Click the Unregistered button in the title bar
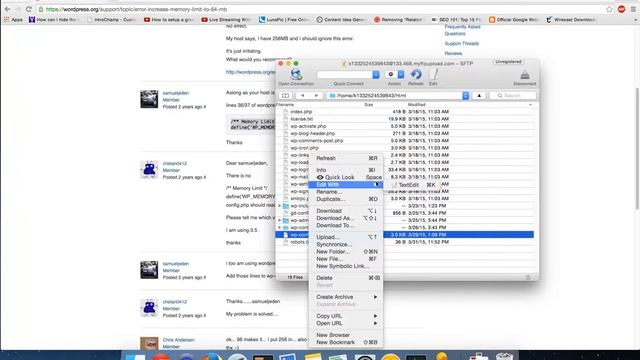This screenshot has height=360, width=640. pyautogui.click(x=508, y=62)
